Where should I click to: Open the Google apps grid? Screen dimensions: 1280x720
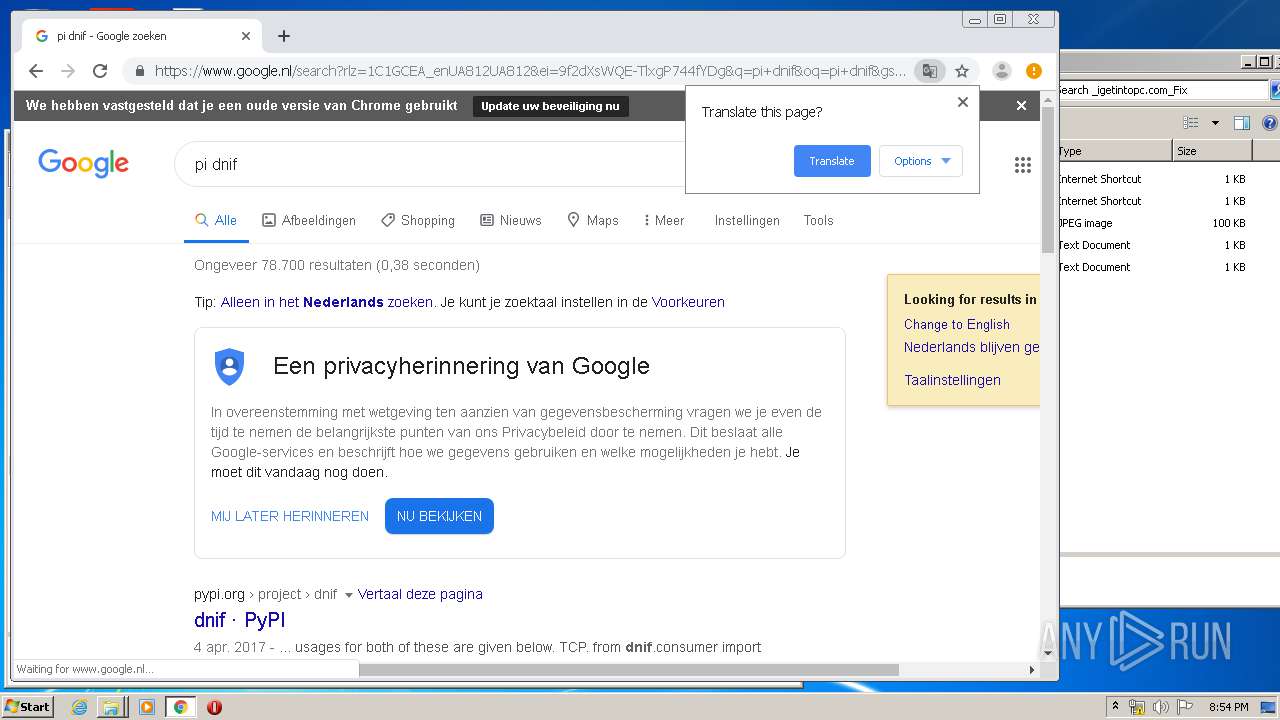[1022, 165]
